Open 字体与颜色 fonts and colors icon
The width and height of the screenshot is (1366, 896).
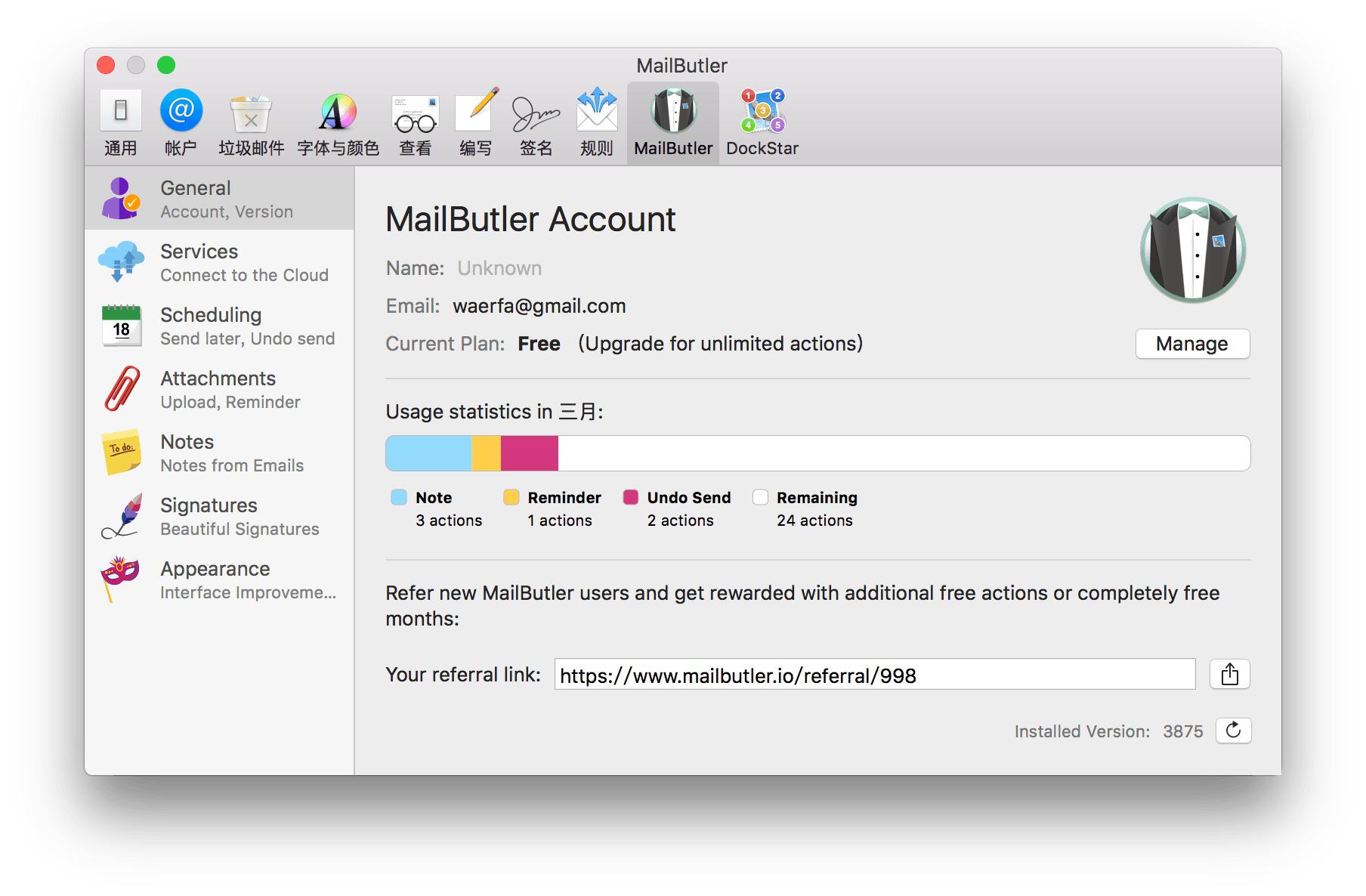pyautogui.click(x=338, y=112)
